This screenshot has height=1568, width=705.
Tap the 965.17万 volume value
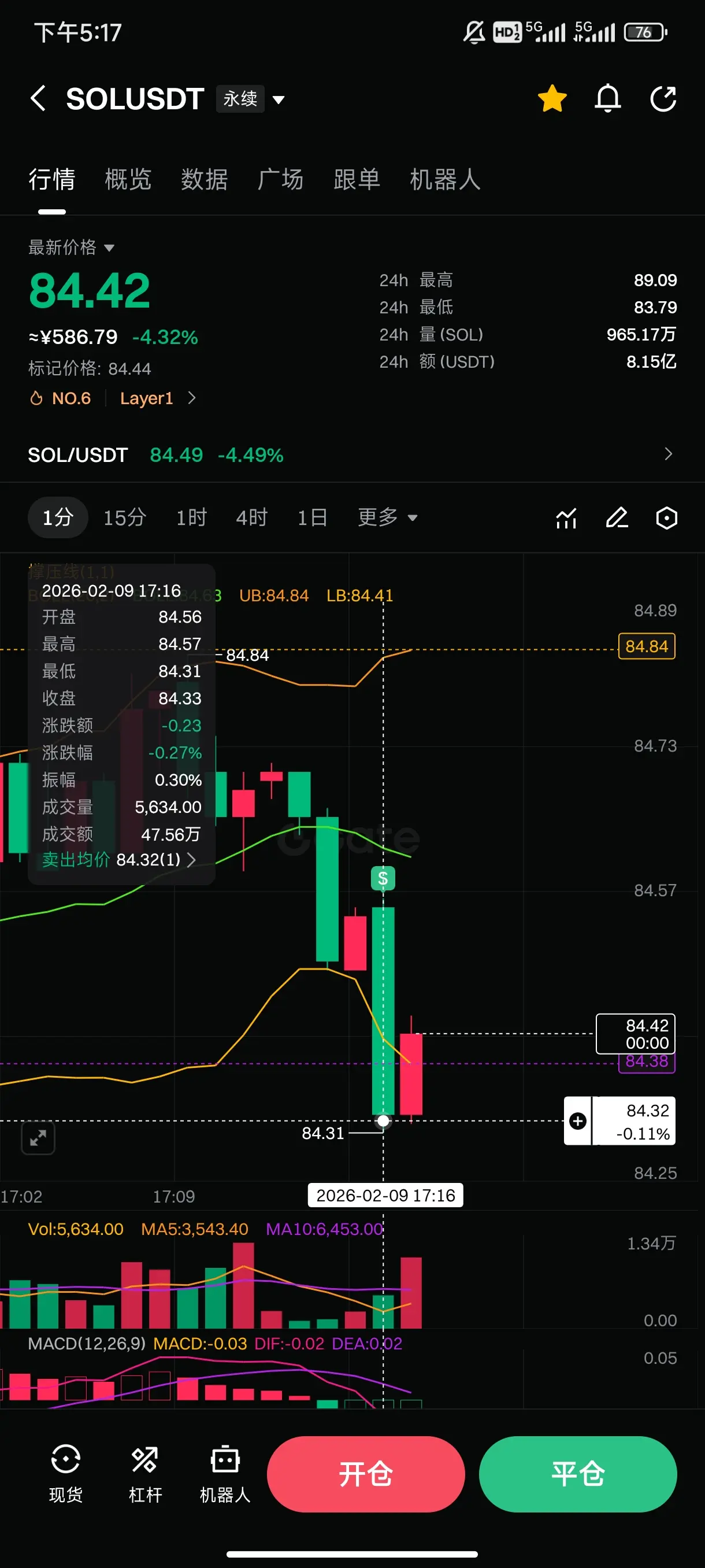641,334
